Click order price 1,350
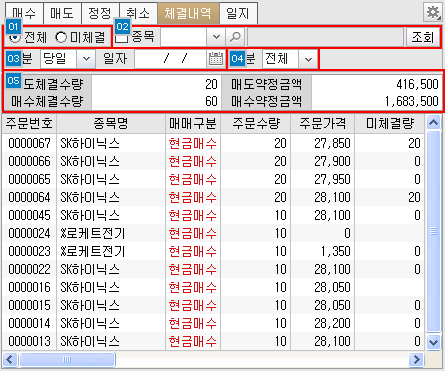 (x=336, y=251)
